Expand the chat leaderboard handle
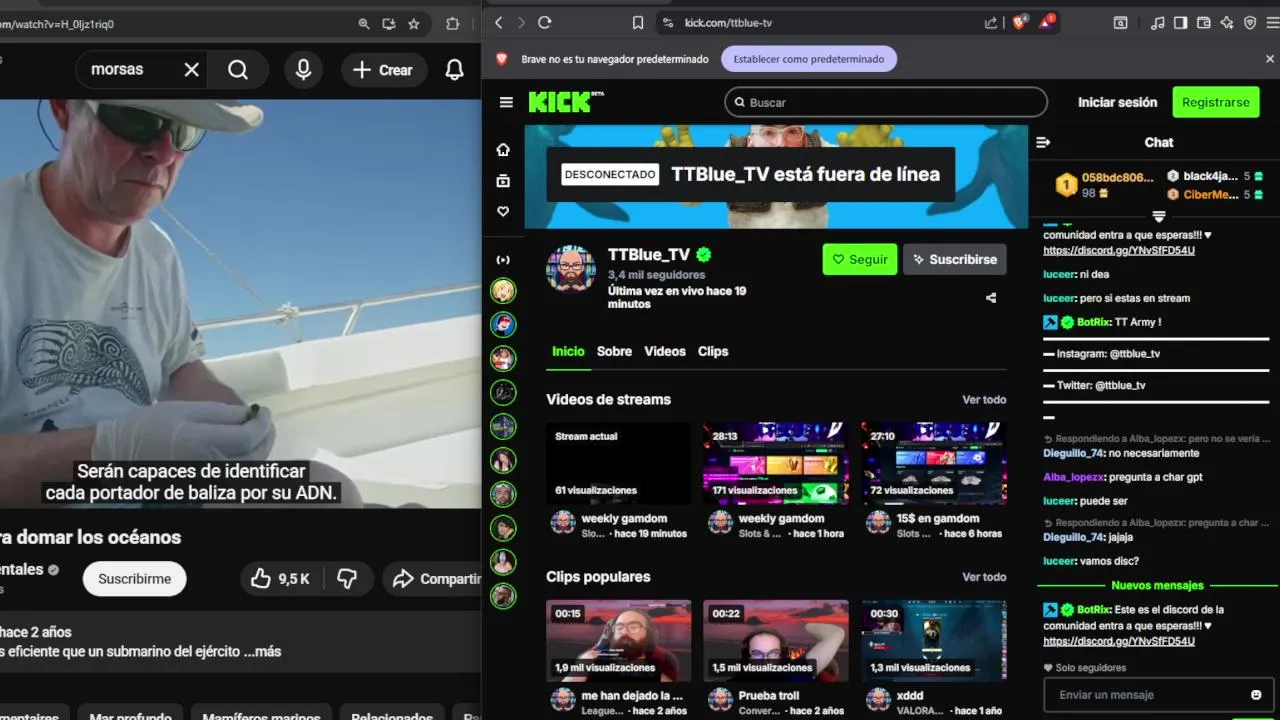This screenshot has height=720, width=1280. click(x=1159, y=215)
